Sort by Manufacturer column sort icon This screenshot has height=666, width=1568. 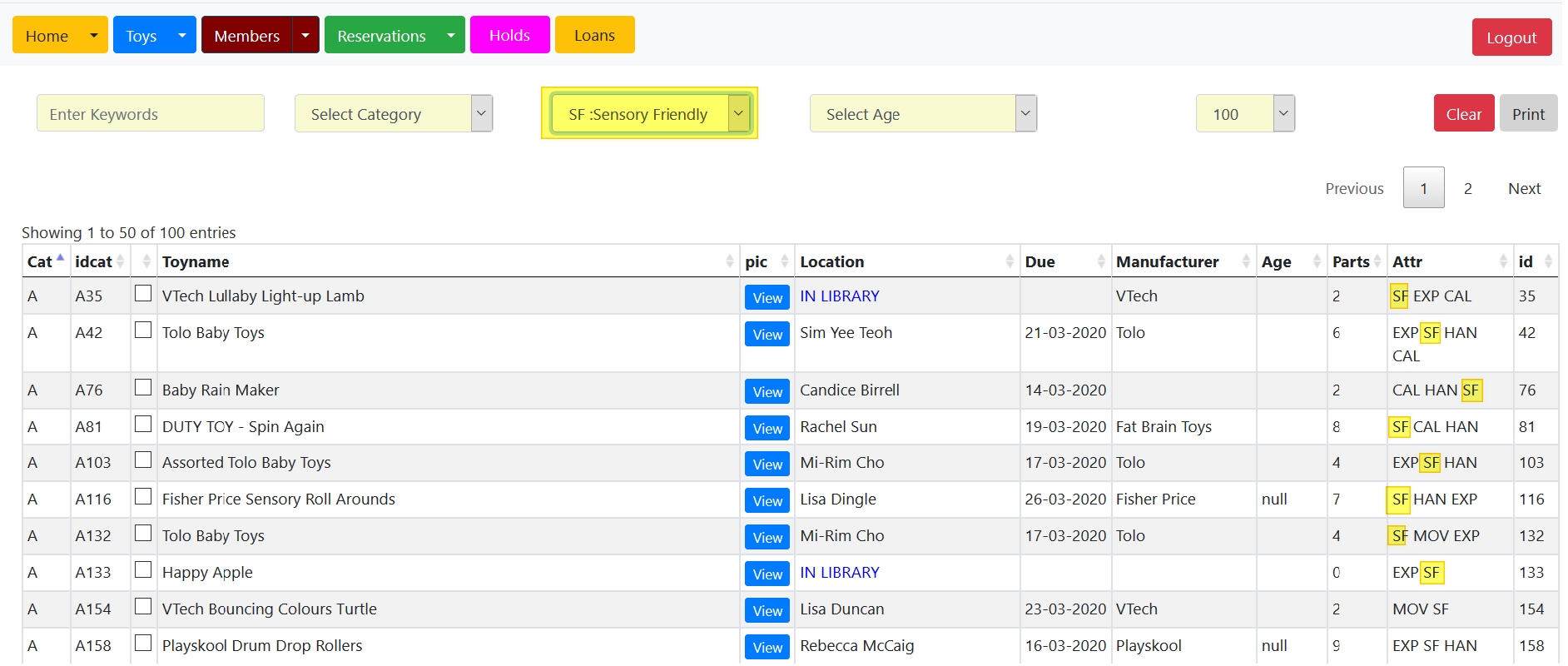1246,261
